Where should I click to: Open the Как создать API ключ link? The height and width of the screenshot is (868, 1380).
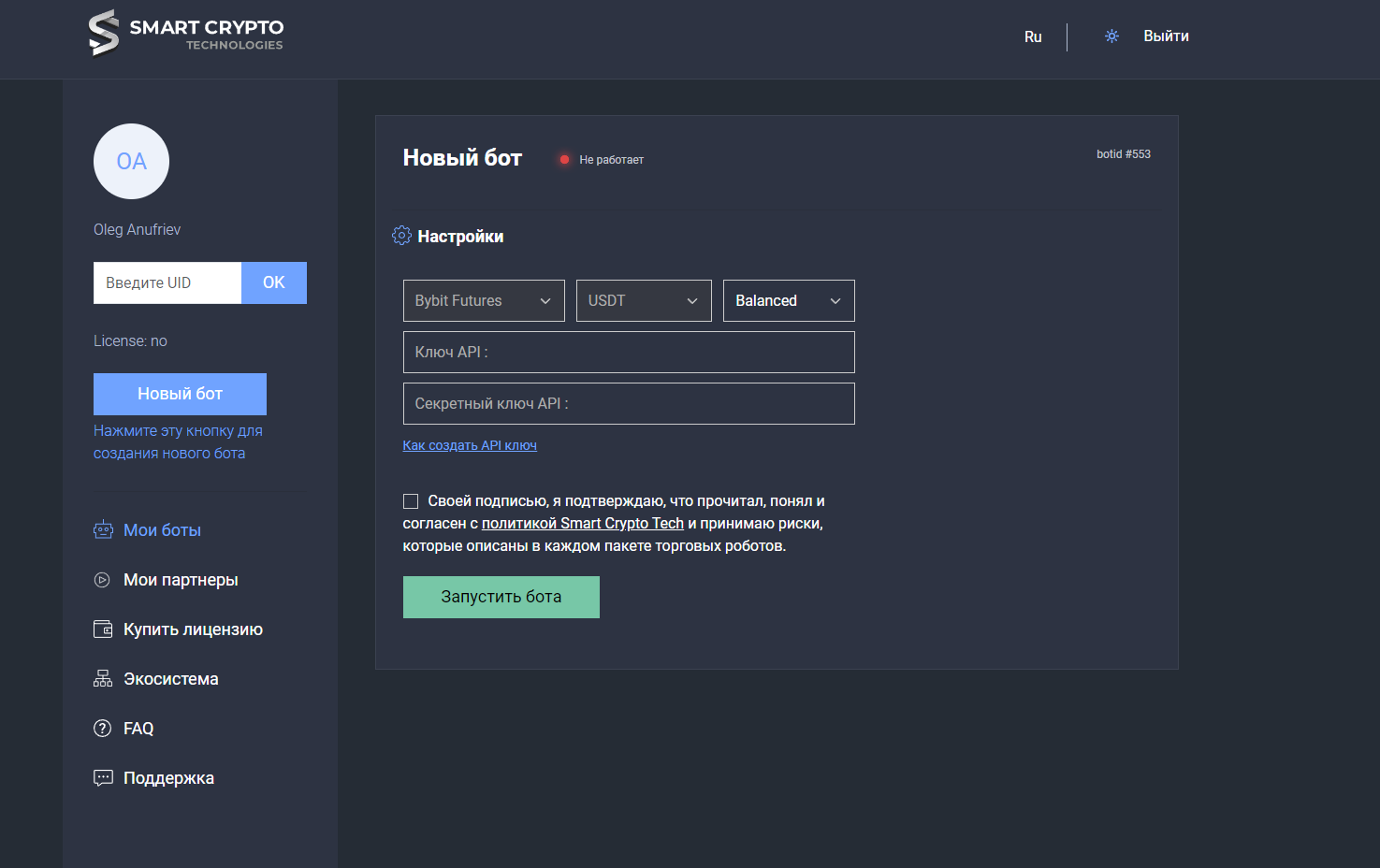point(470,445)
